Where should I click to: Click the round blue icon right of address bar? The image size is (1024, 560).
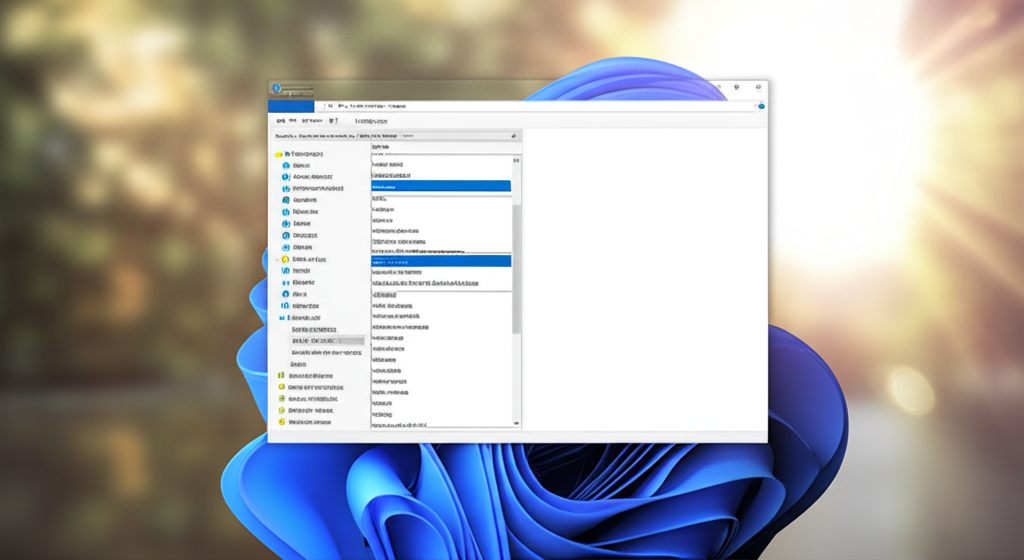760,105
